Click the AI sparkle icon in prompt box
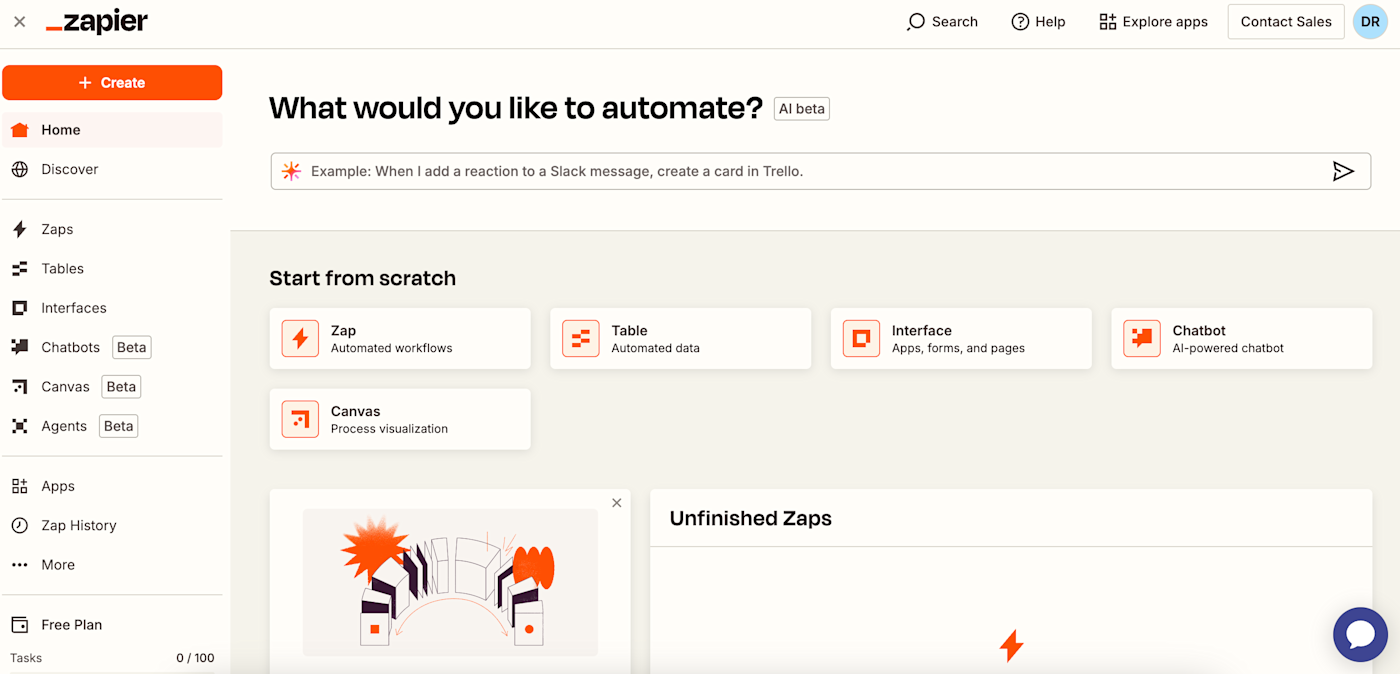This screenshot has width=1400, height=674. pos(291,171)
